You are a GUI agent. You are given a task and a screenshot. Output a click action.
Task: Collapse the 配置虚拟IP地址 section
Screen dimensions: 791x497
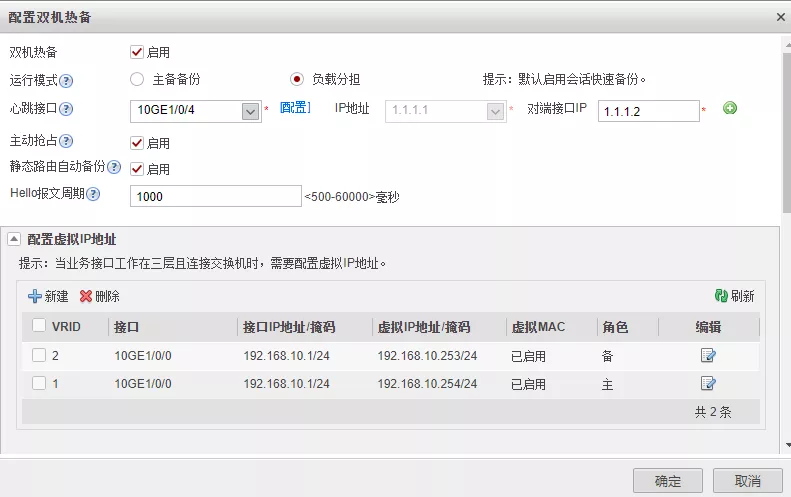[14, 239]
